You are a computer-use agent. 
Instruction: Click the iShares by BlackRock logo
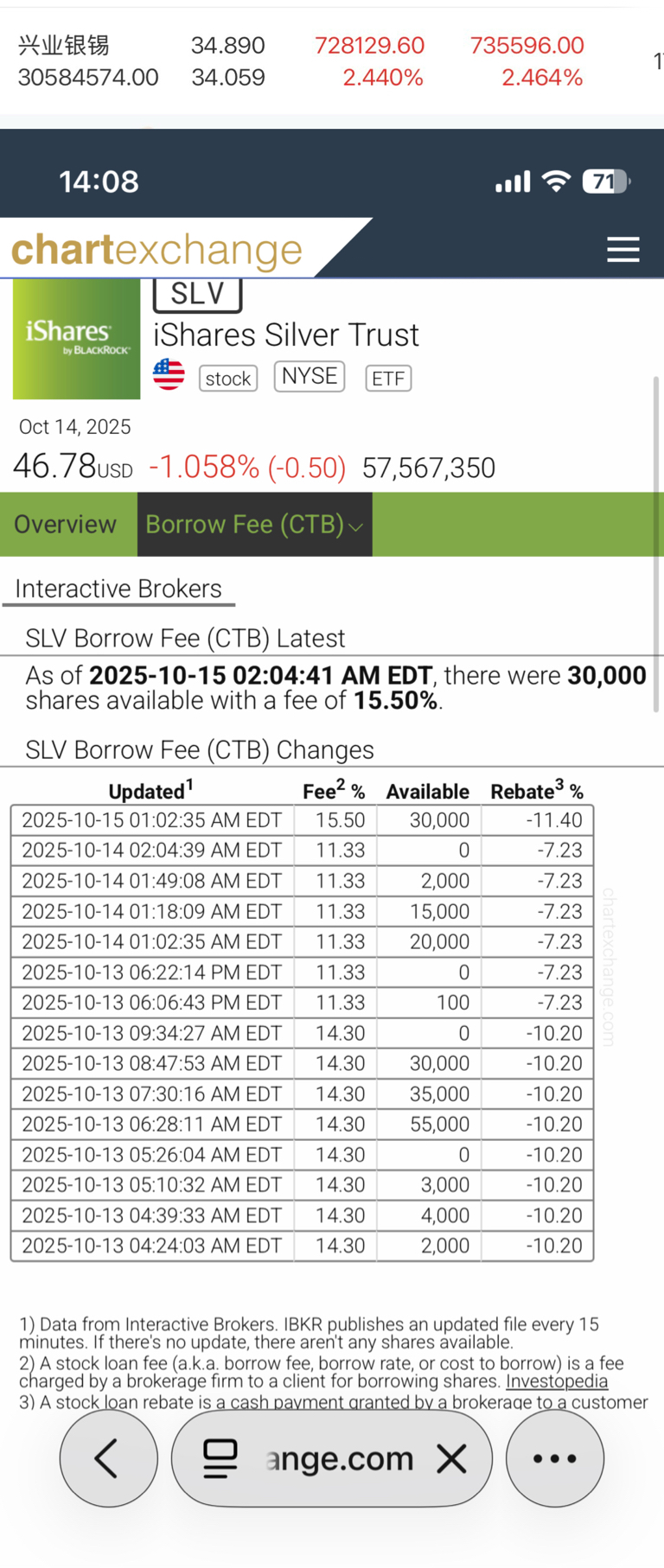pos(76,339)
